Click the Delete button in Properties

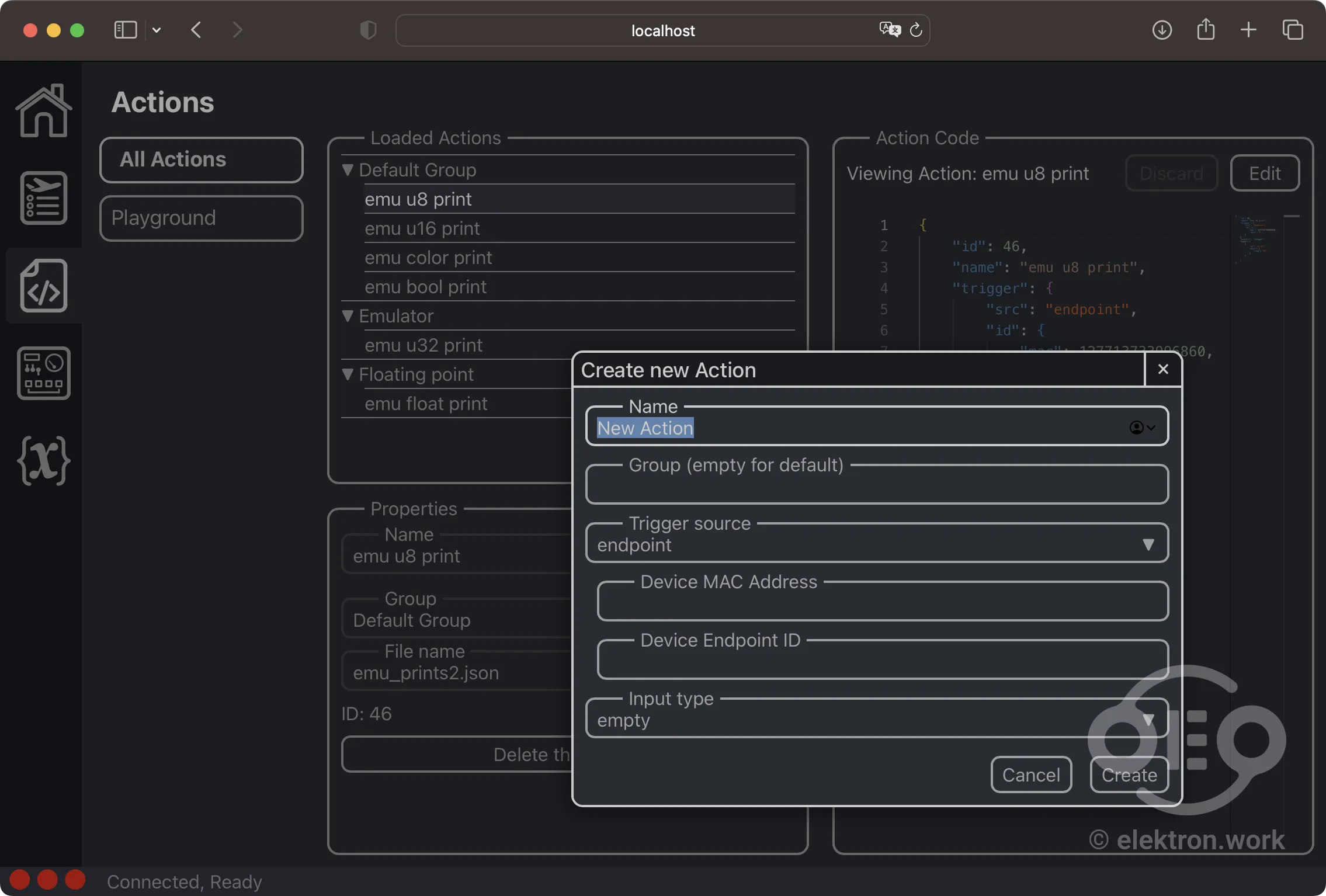(x=457, y=754)
